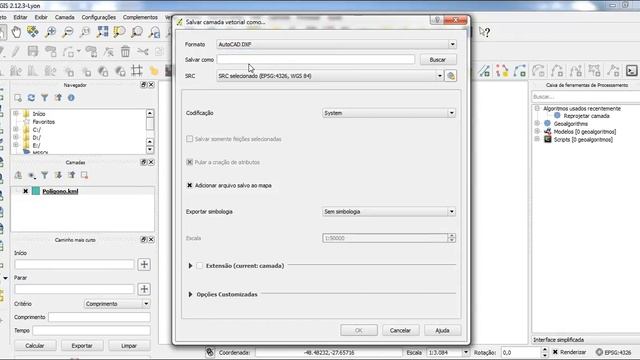Viewport: 640px width, 360px height.
Task: Close the Caminho mais curto panel
Action: (x=151, y=240)
